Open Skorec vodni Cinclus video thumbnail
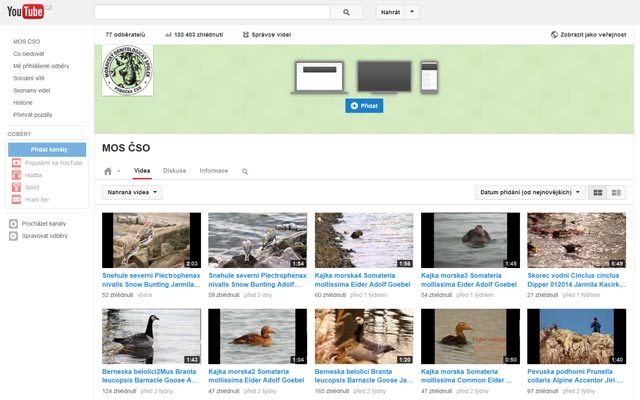 [x=576, y=240]
